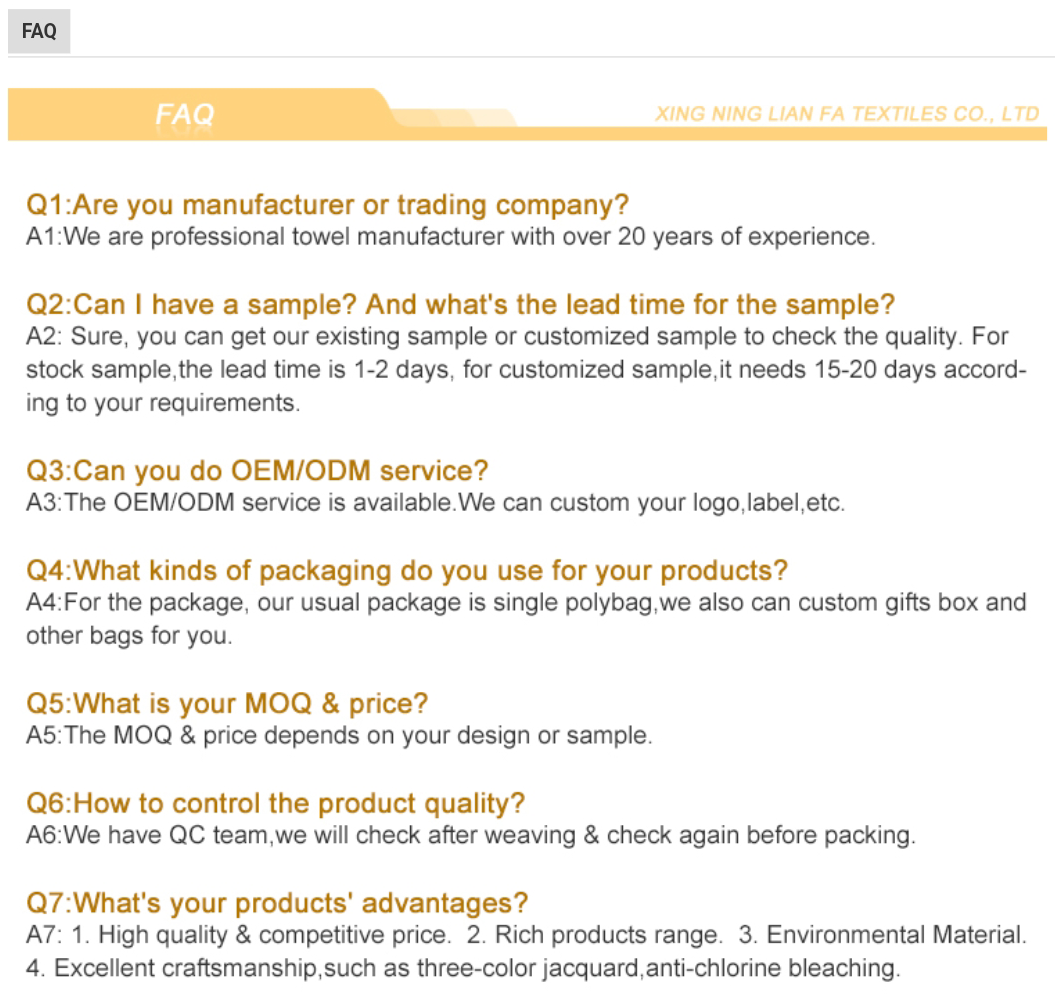Click answer A1 about professional towel manufacturer
This screenshot has width=1055, height=1007.
[450, 237]
